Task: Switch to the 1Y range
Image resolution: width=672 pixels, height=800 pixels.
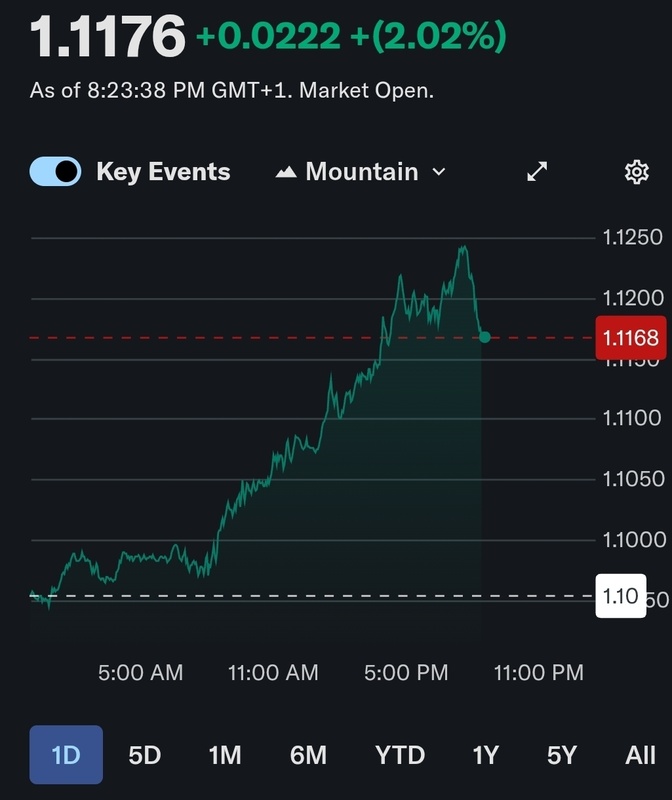Action: 485,755
